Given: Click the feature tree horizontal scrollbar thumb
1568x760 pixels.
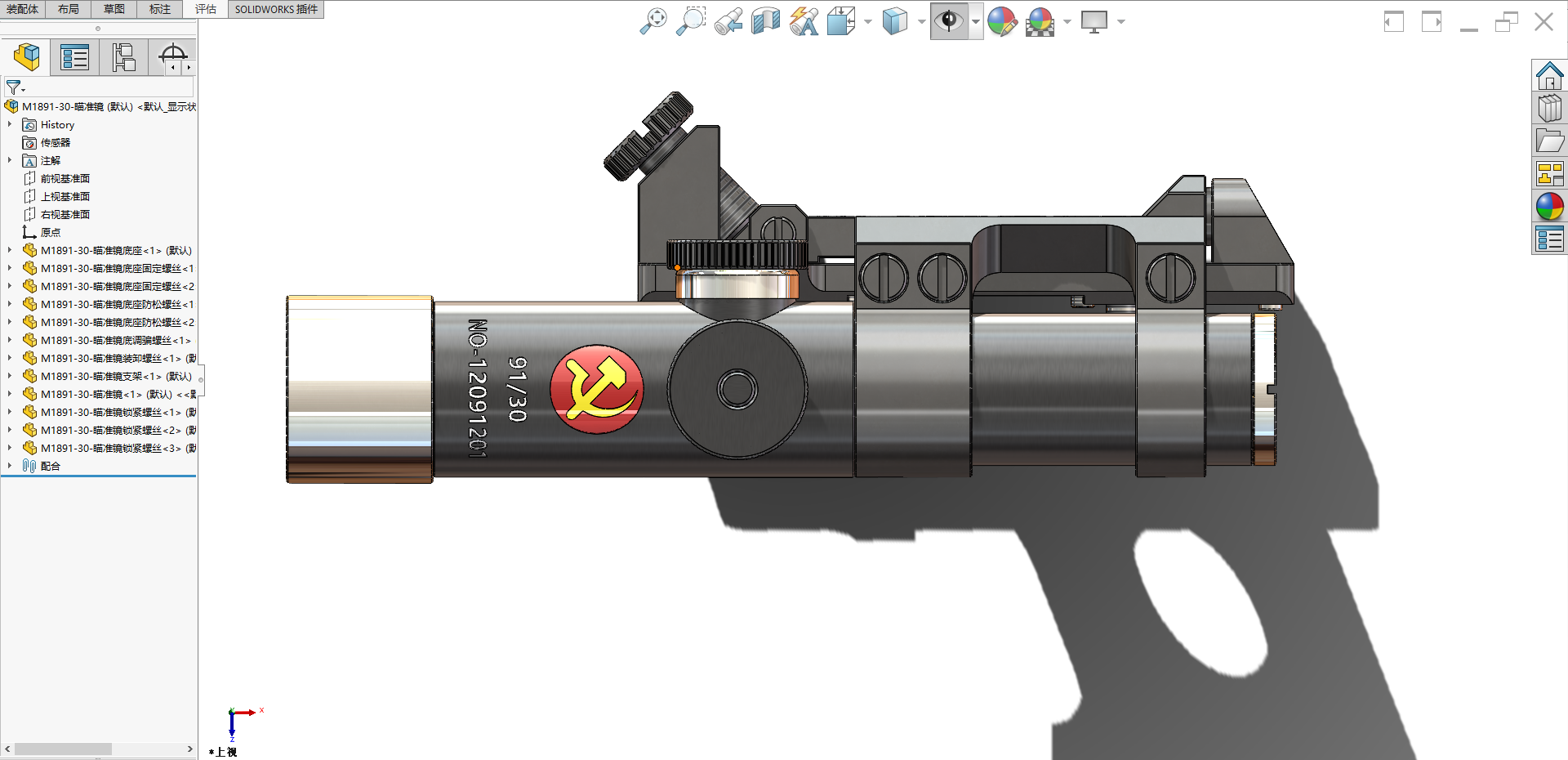Looking at the screenshot, I should 63,749.
